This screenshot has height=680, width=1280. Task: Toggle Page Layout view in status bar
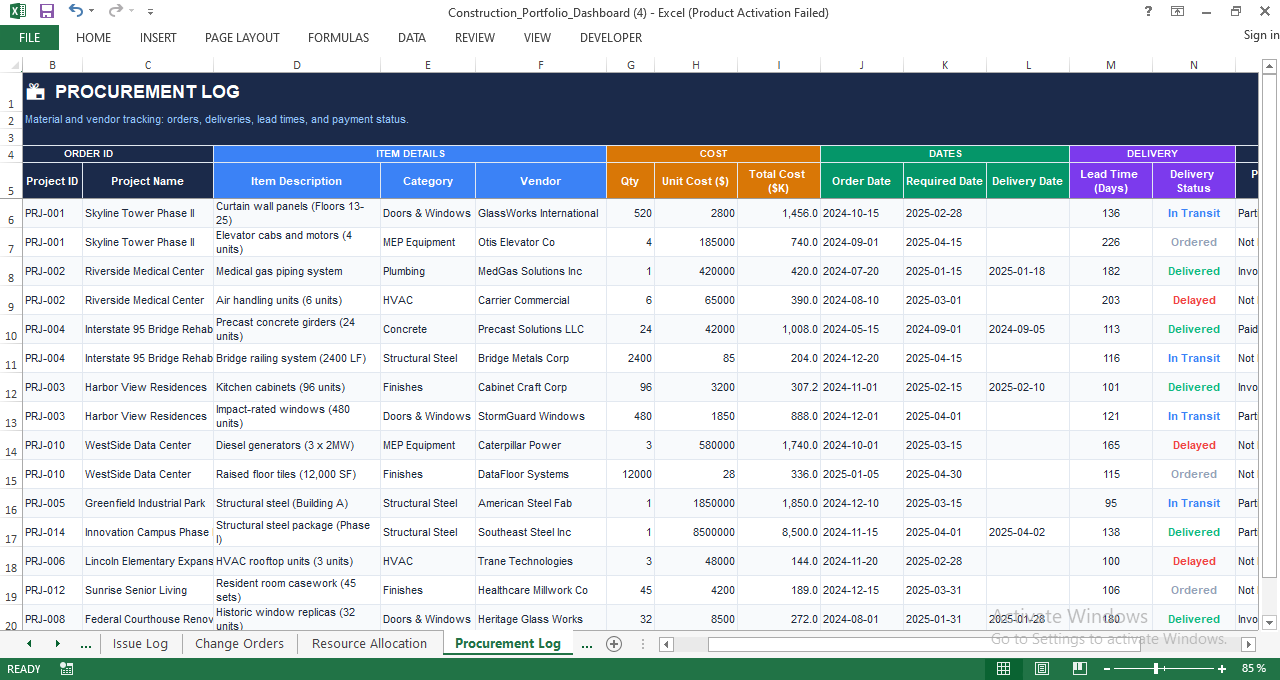1041,669
